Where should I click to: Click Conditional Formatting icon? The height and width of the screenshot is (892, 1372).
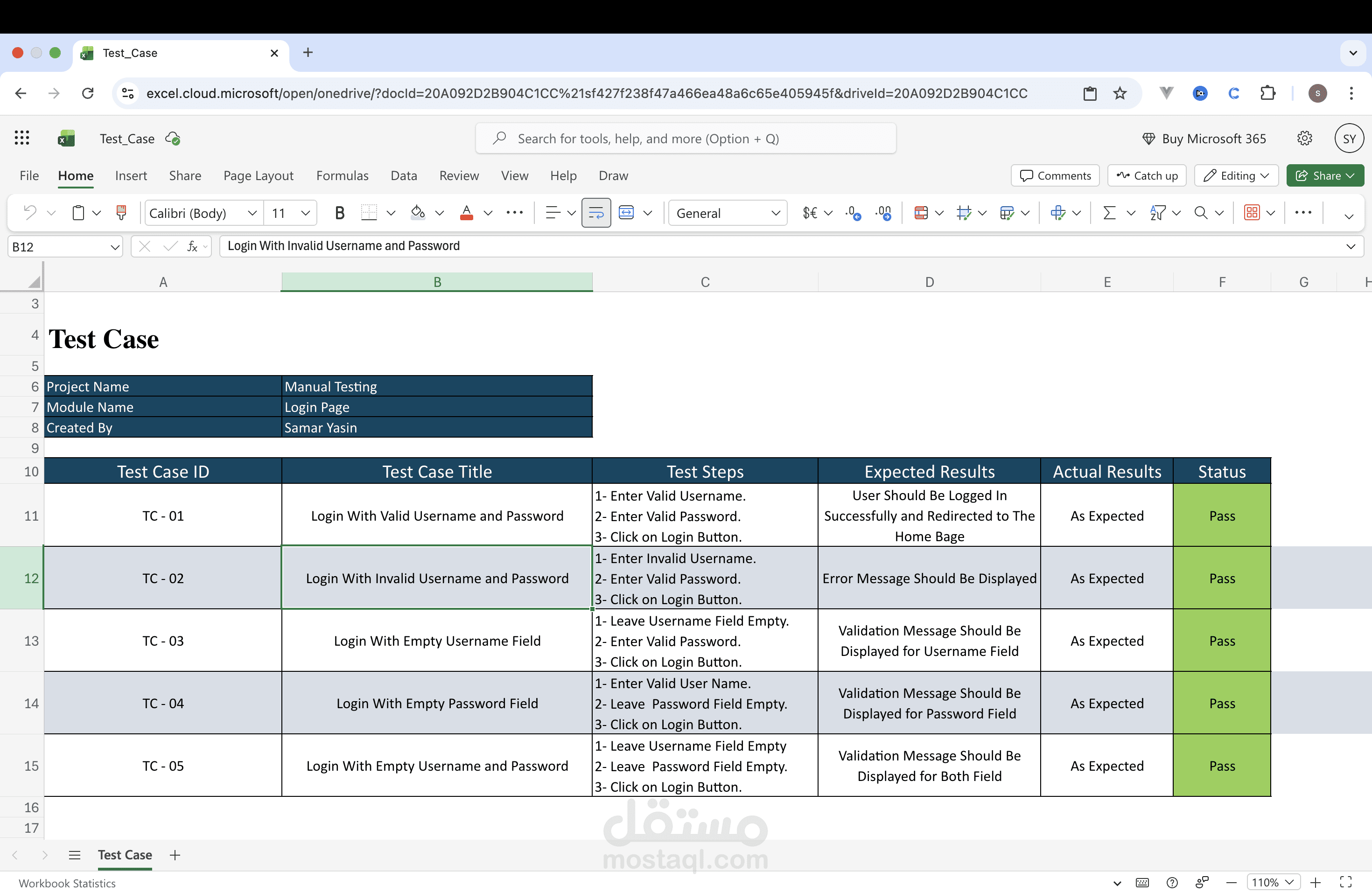tap(921, 213)
